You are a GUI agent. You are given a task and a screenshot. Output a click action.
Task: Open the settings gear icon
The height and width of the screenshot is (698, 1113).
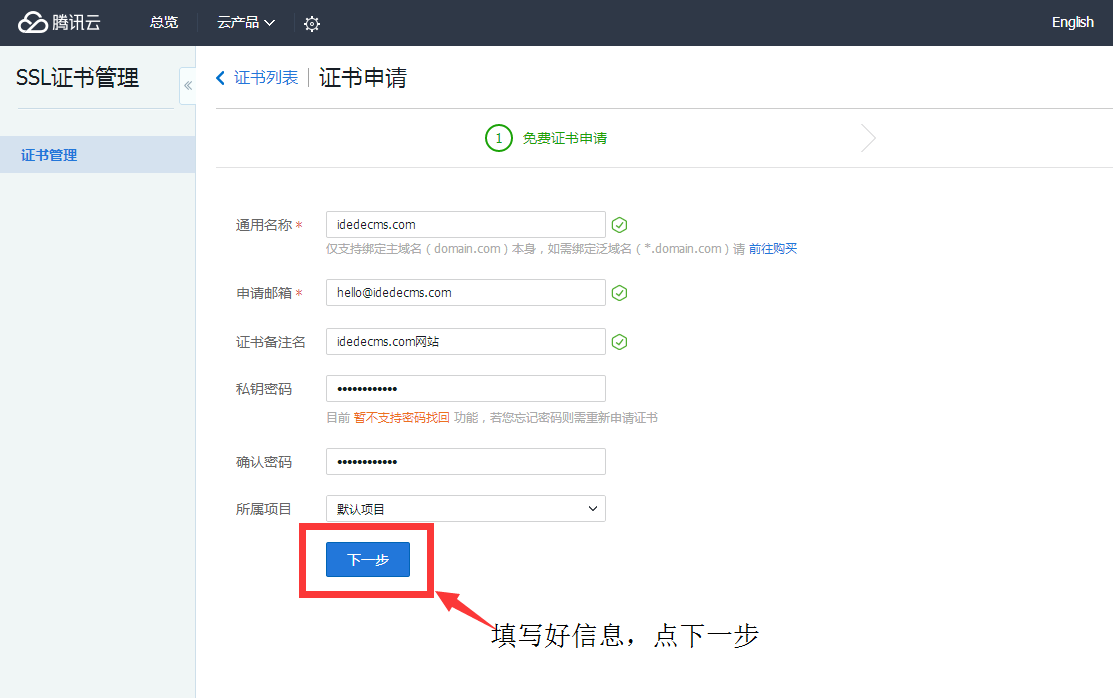[312, 23]
